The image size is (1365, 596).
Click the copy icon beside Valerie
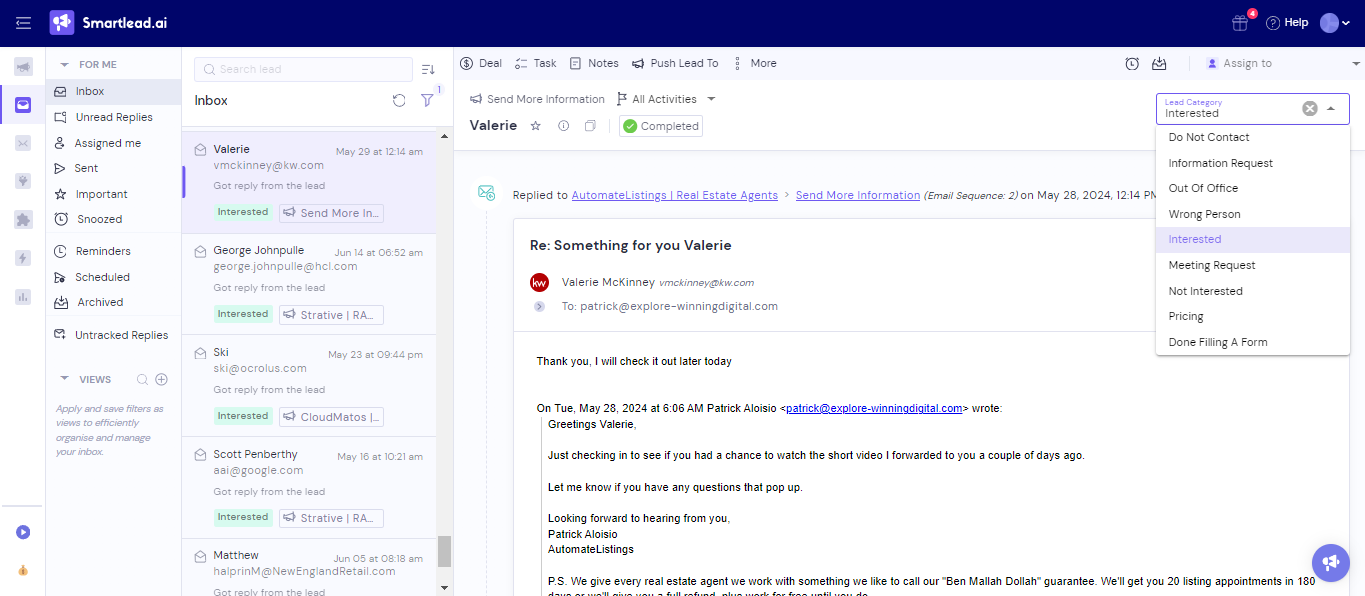pos(590,126)
